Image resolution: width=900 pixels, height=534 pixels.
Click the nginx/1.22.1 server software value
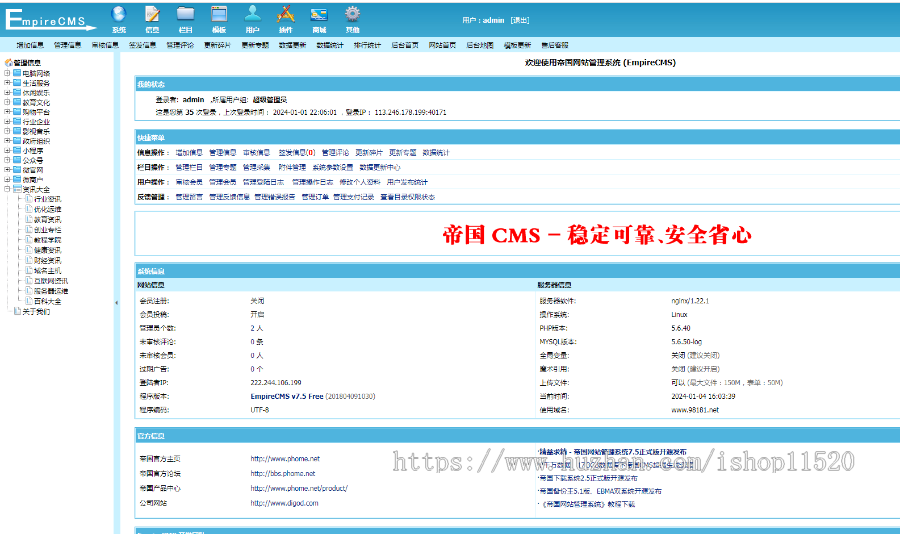click(x=690, y=301)
